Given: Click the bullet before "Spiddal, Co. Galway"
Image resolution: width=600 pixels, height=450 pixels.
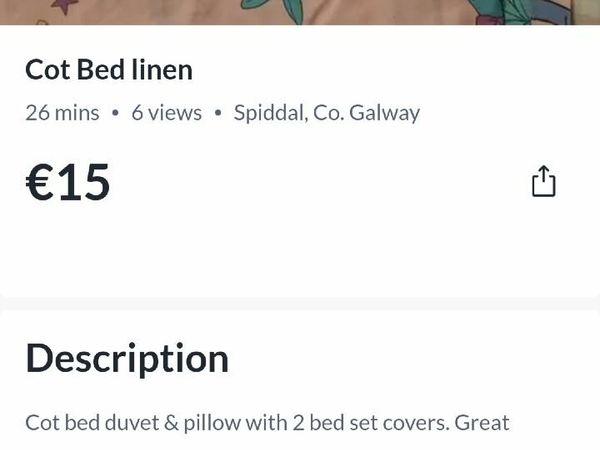Looking at the screenshot, I should point(218,113).
